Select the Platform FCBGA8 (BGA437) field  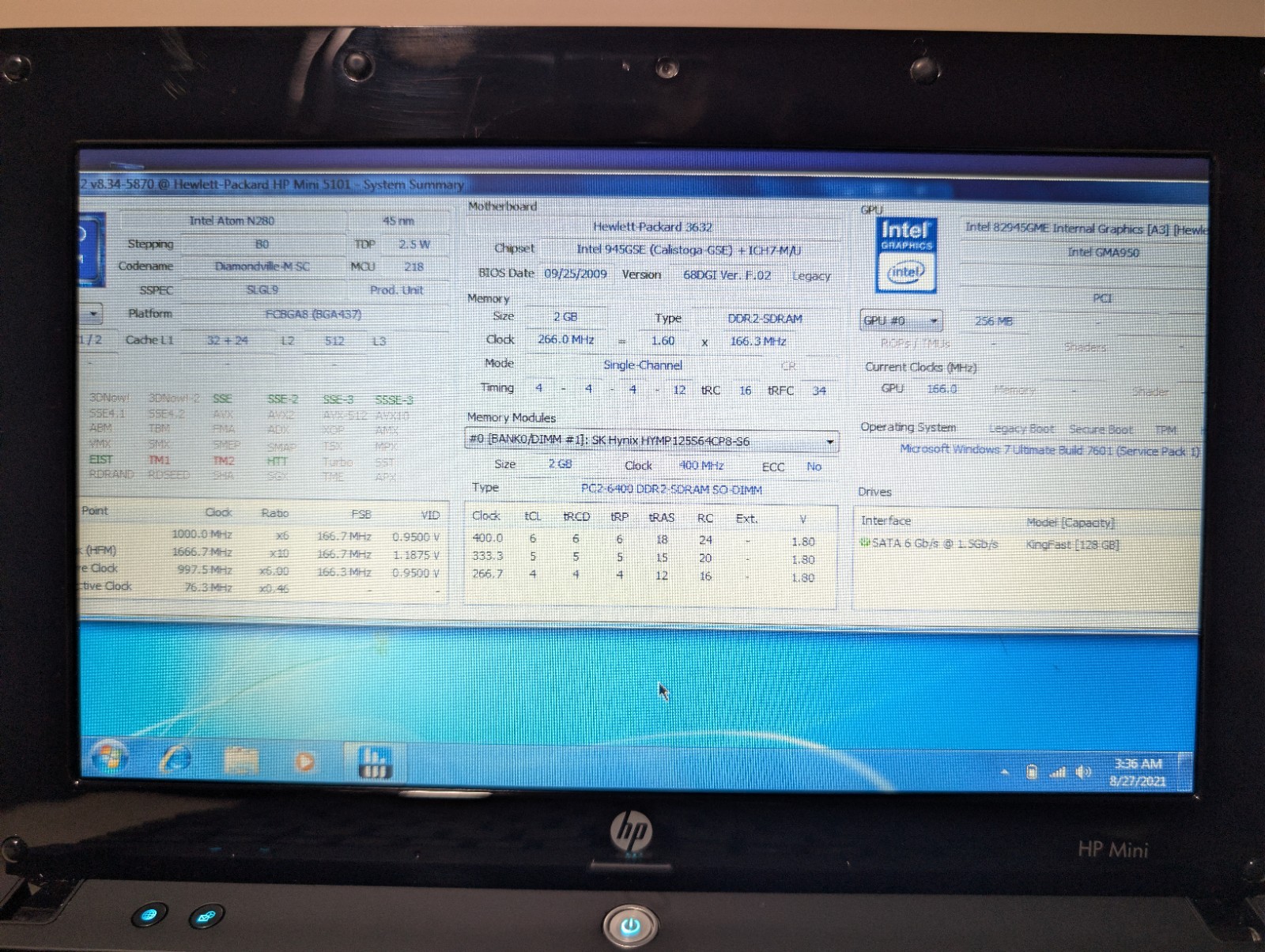313,314
